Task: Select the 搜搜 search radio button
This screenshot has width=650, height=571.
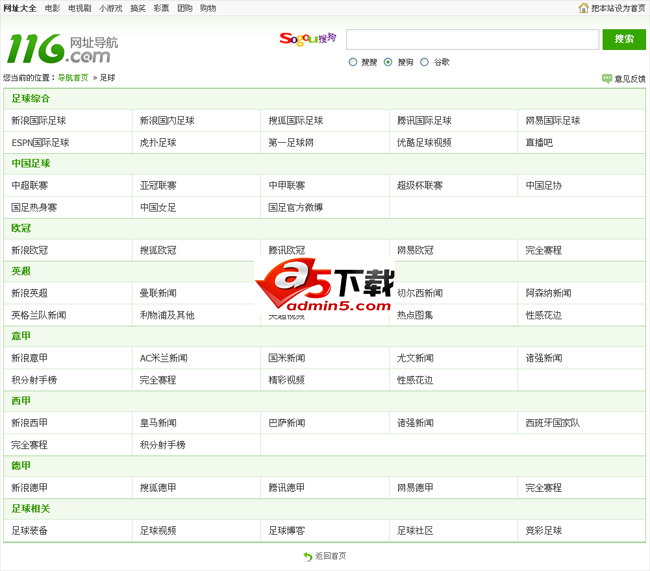Action: pos(353,62)
